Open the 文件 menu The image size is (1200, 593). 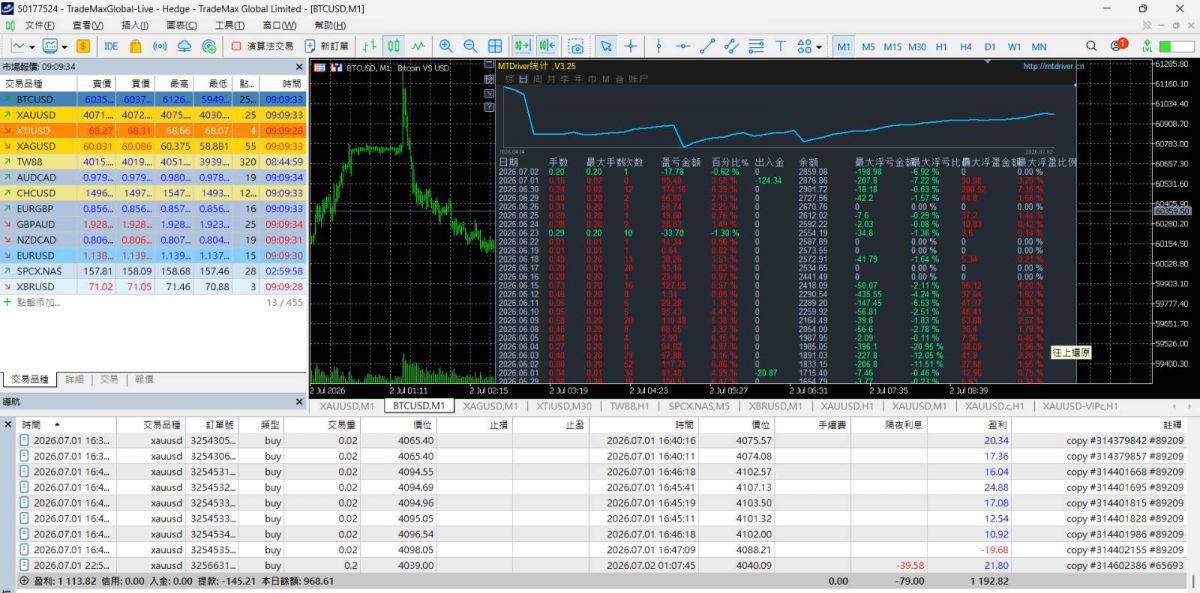click(40, 25)
